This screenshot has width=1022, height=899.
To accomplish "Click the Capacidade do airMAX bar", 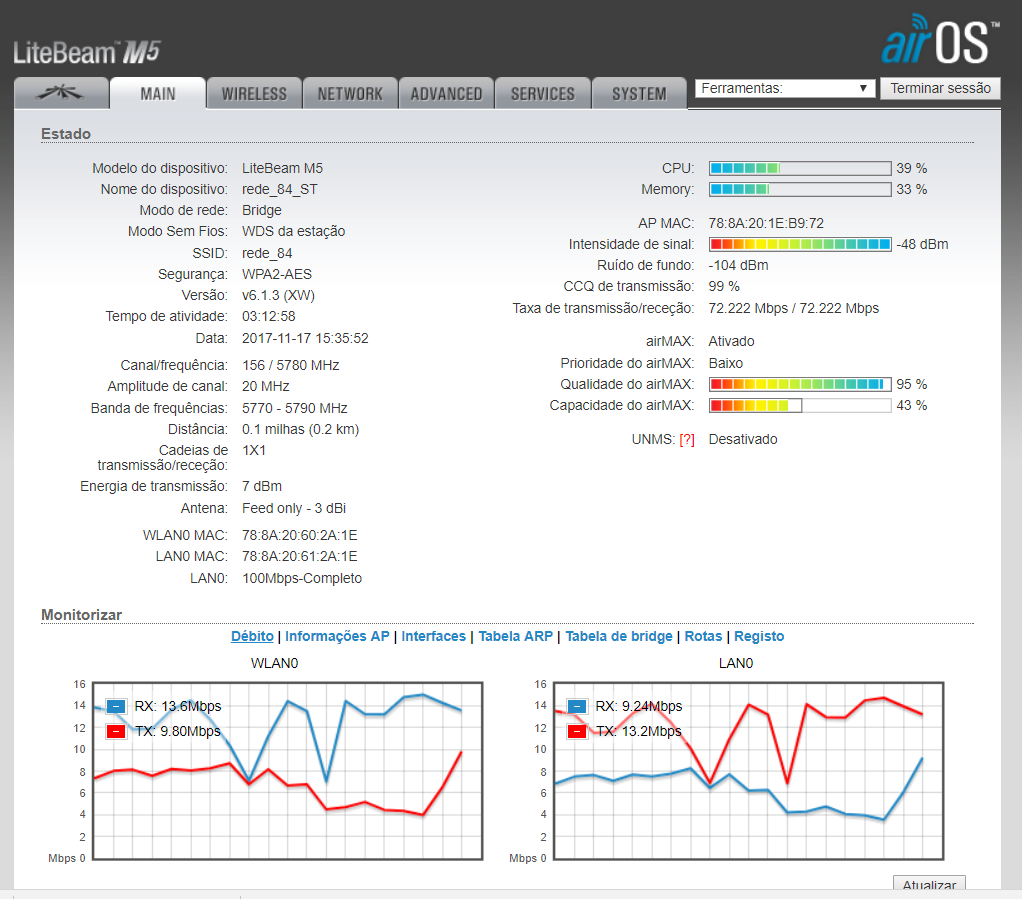I will (x=800, y=405).
